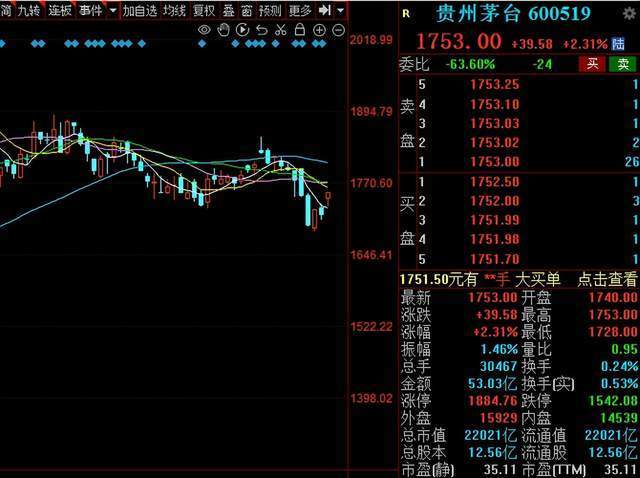640x478 pixels.
Task: Toggle the eye visibility icon
Action: tap(204, 30)
